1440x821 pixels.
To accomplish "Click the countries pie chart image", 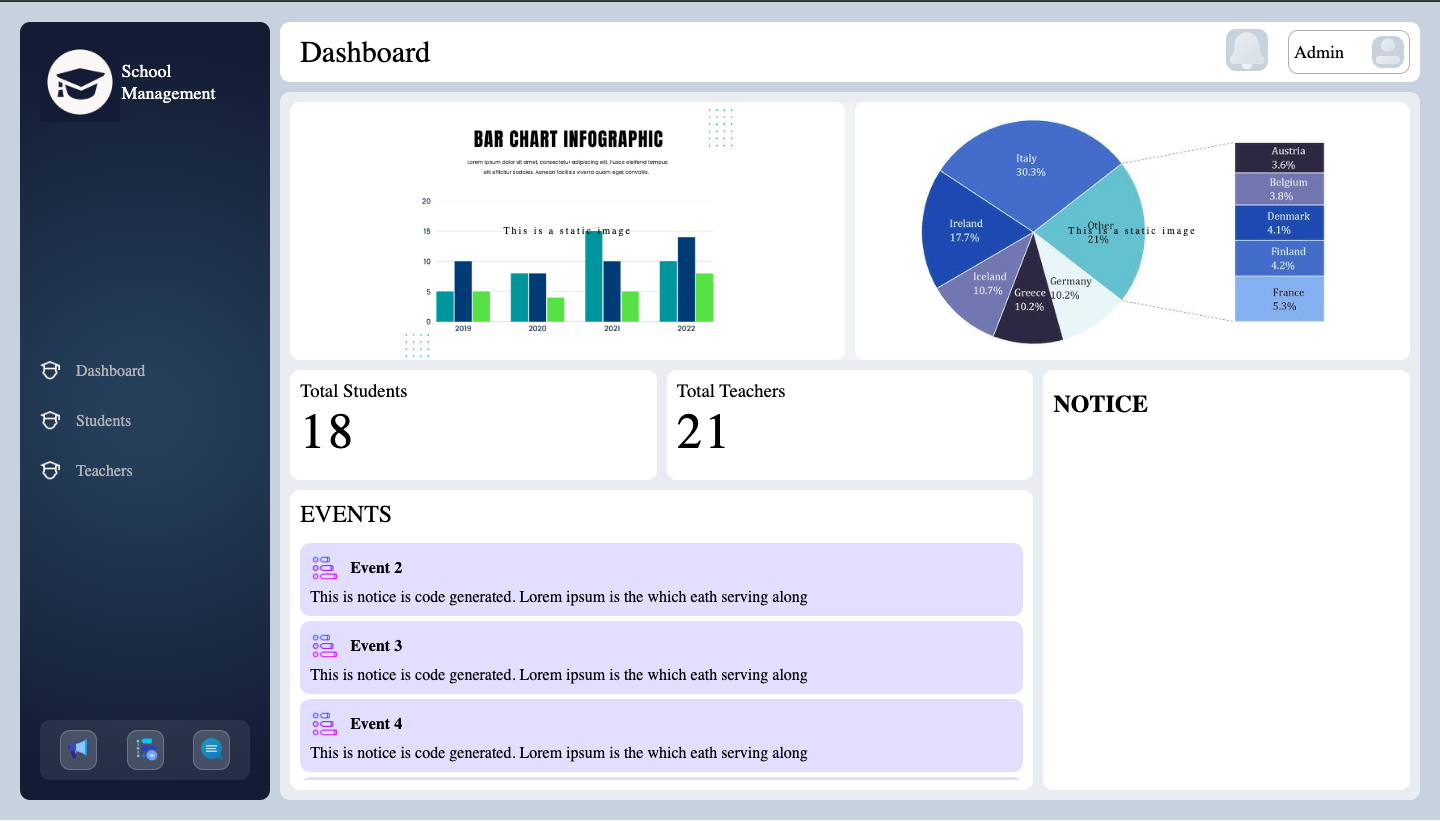I will coord(1132,231).
